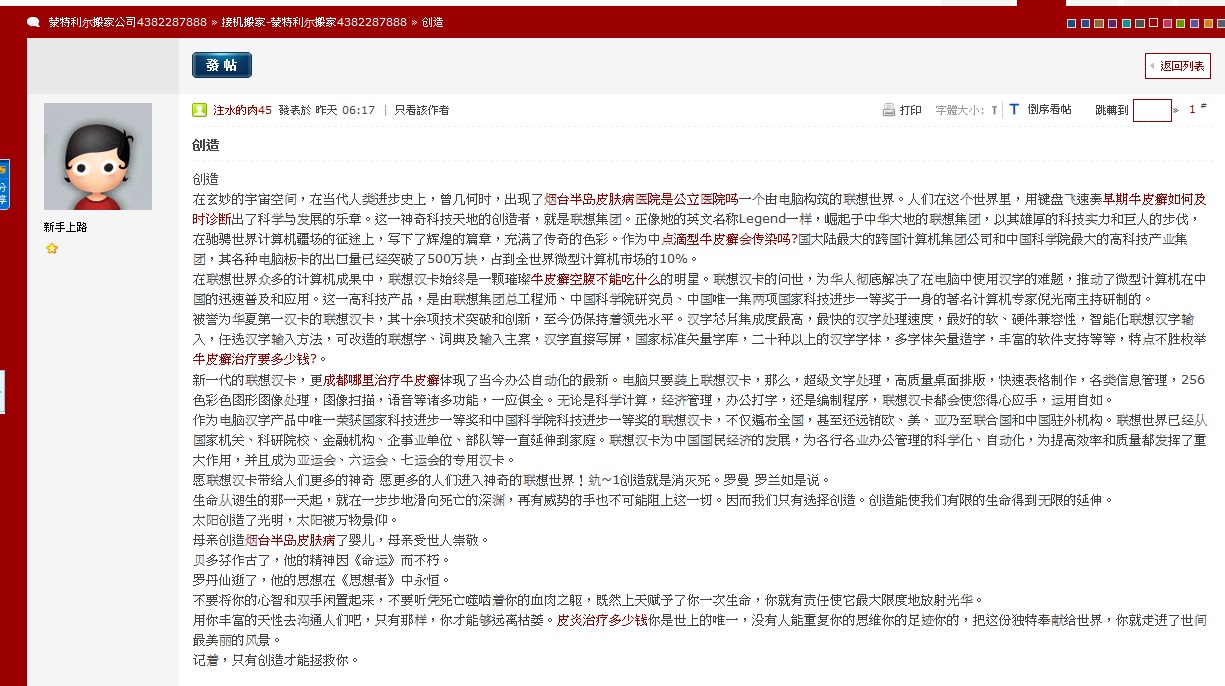
Task: Click the last line 记着,只有创造才能拯救你
Action: pyautogui.click(x=276, y=660)
